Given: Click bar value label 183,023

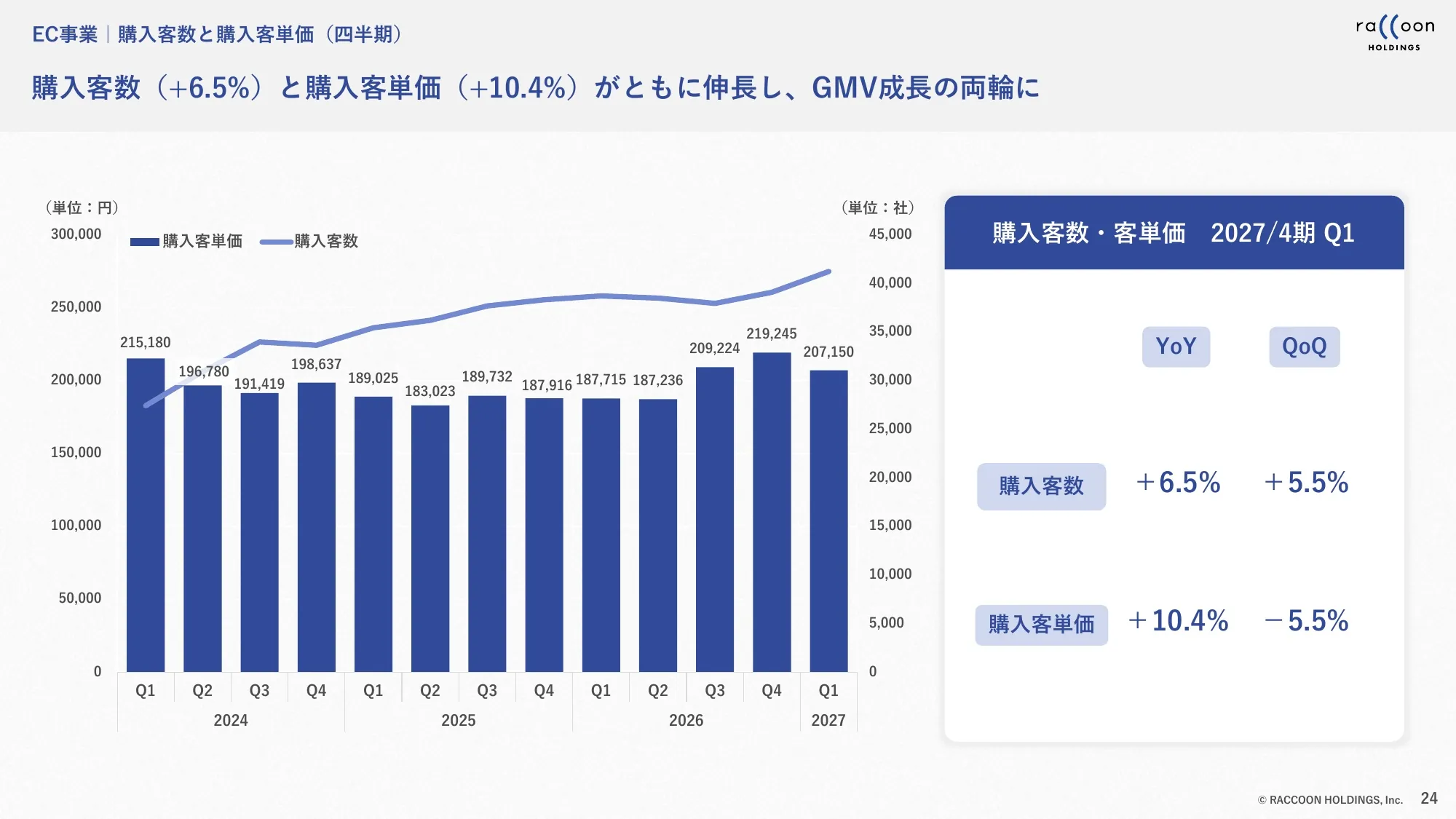Looking at the screenshot, I should click(x=430, y=391).
